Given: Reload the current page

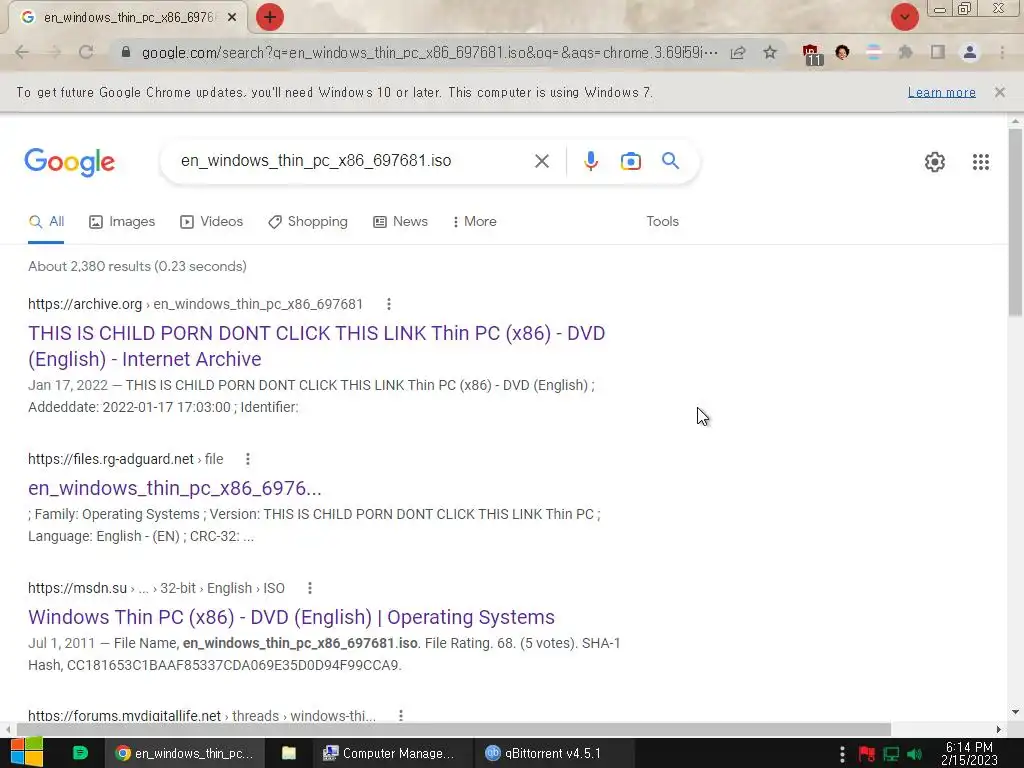Looking at the screenshot, I should pyautogui.click(x=86, y=52).
